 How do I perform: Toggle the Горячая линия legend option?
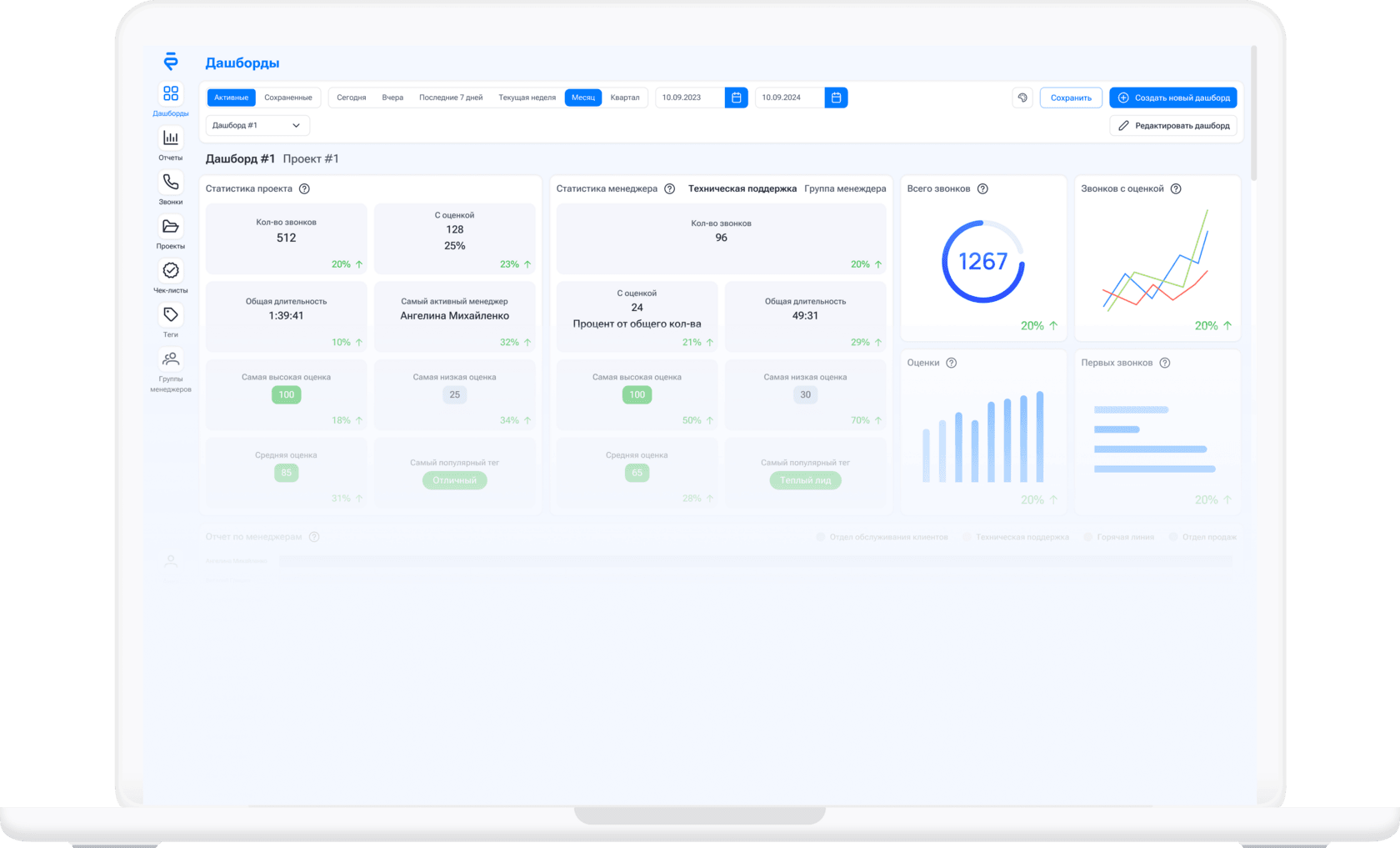(x=1119, y=537)
